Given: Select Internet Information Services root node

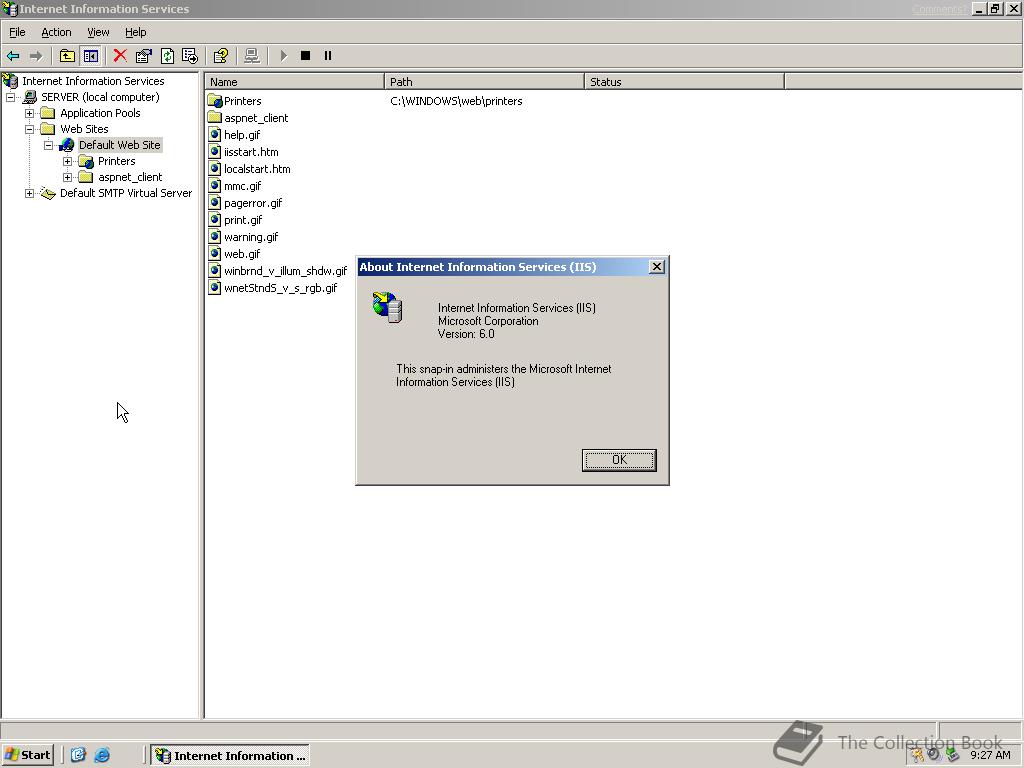Looking at the screenshot, I should (x=93, y=81).
